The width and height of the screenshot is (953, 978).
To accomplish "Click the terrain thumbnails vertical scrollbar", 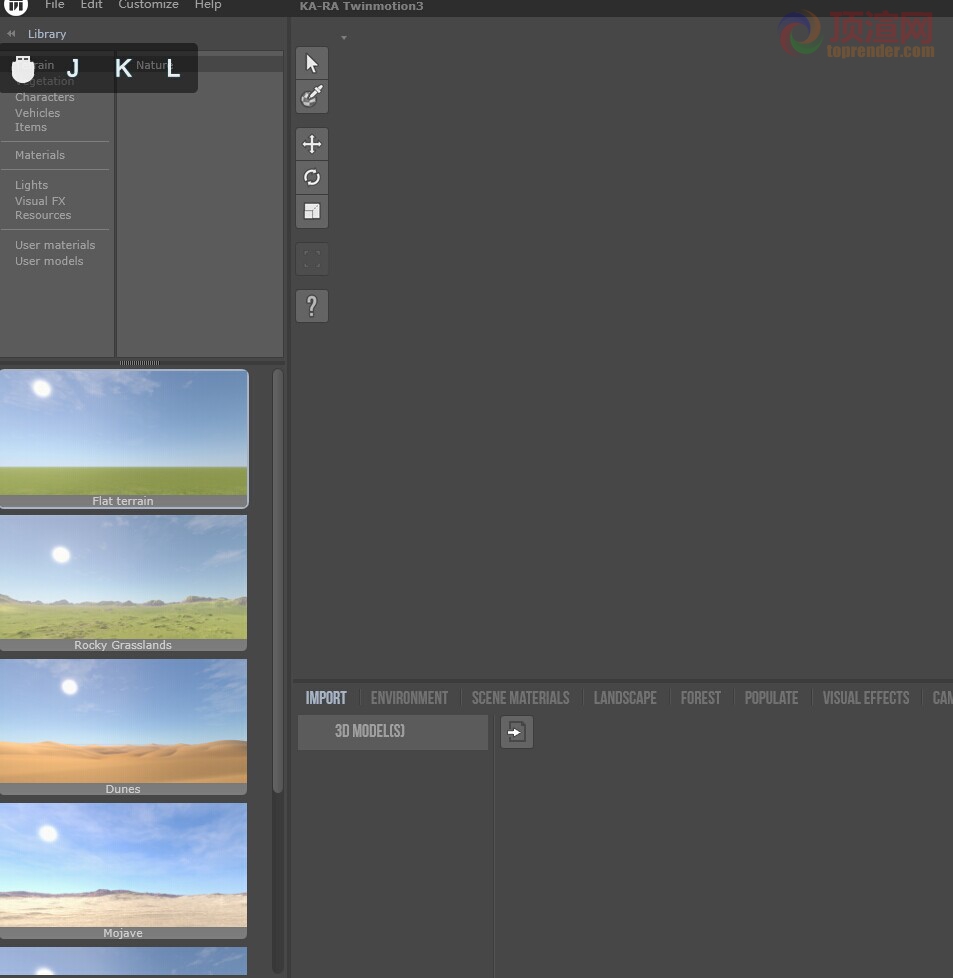I will click(x=278, y=581).
